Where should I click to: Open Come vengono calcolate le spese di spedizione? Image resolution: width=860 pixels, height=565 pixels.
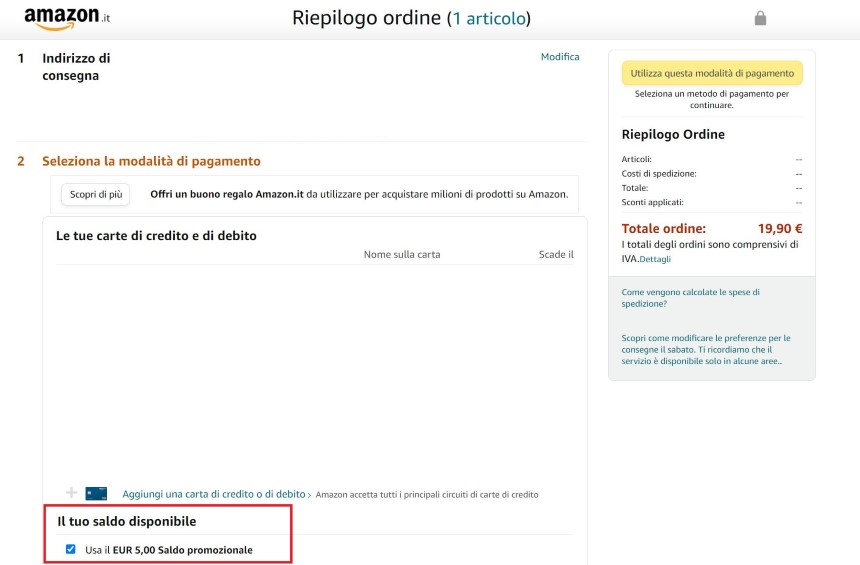[x=691, y=298]
